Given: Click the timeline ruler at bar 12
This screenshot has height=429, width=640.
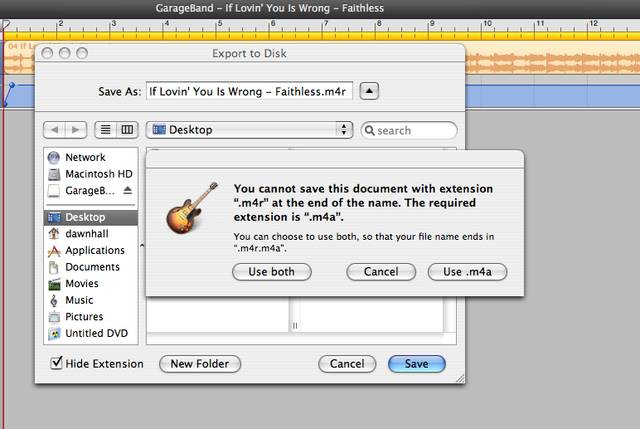Looking at the screenshot, I should click(593, 25).
